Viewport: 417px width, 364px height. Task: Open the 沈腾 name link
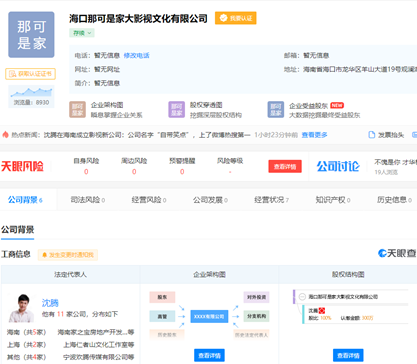pos(50,303)
